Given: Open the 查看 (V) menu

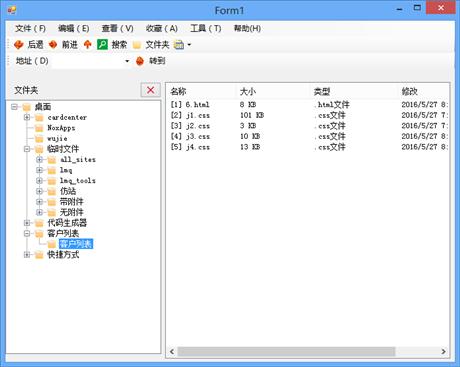Looking at the screenshot, I should [118, 29].
